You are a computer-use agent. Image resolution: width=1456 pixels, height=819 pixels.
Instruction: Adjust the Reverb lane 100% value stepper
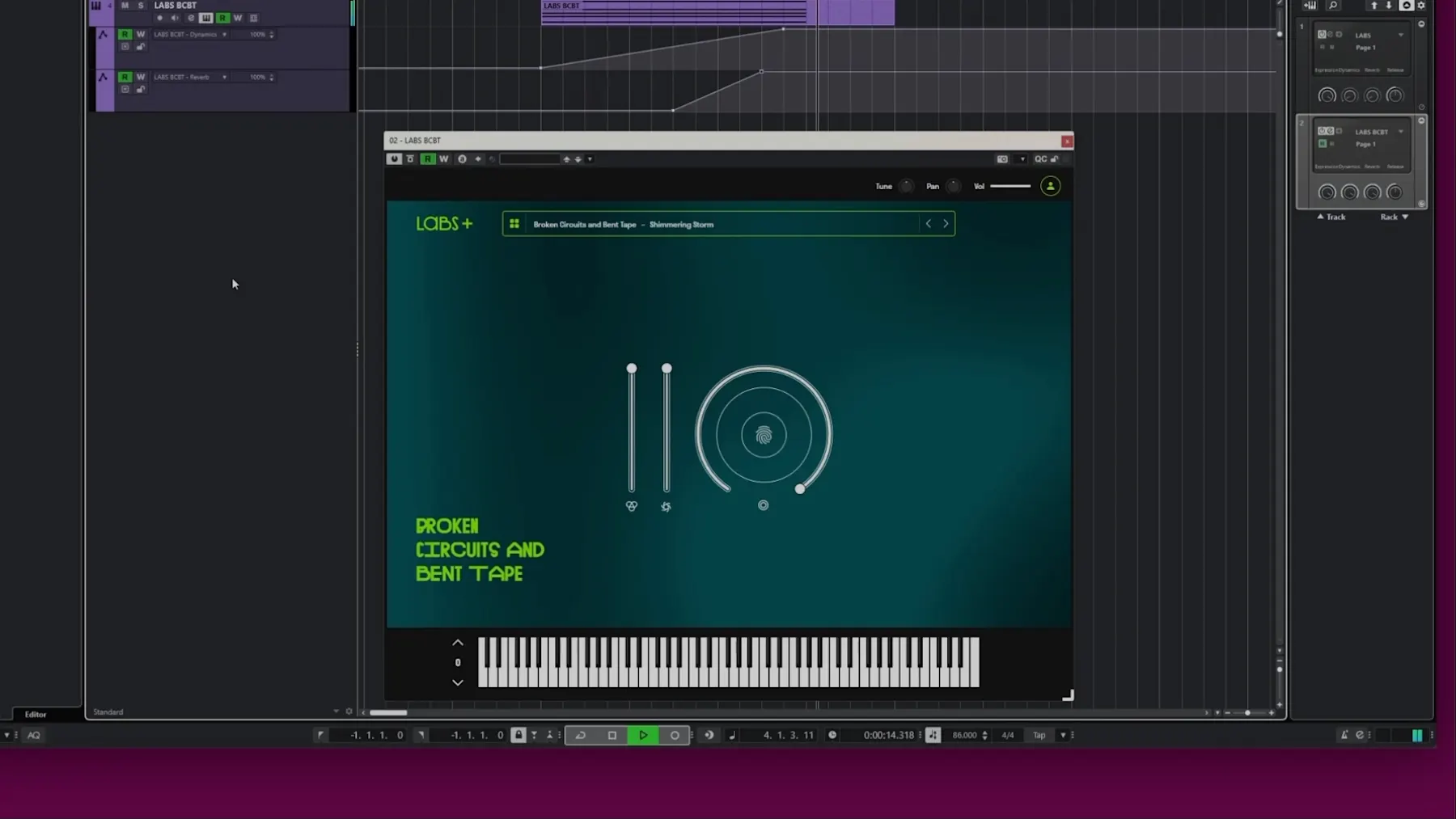(271, 78)
